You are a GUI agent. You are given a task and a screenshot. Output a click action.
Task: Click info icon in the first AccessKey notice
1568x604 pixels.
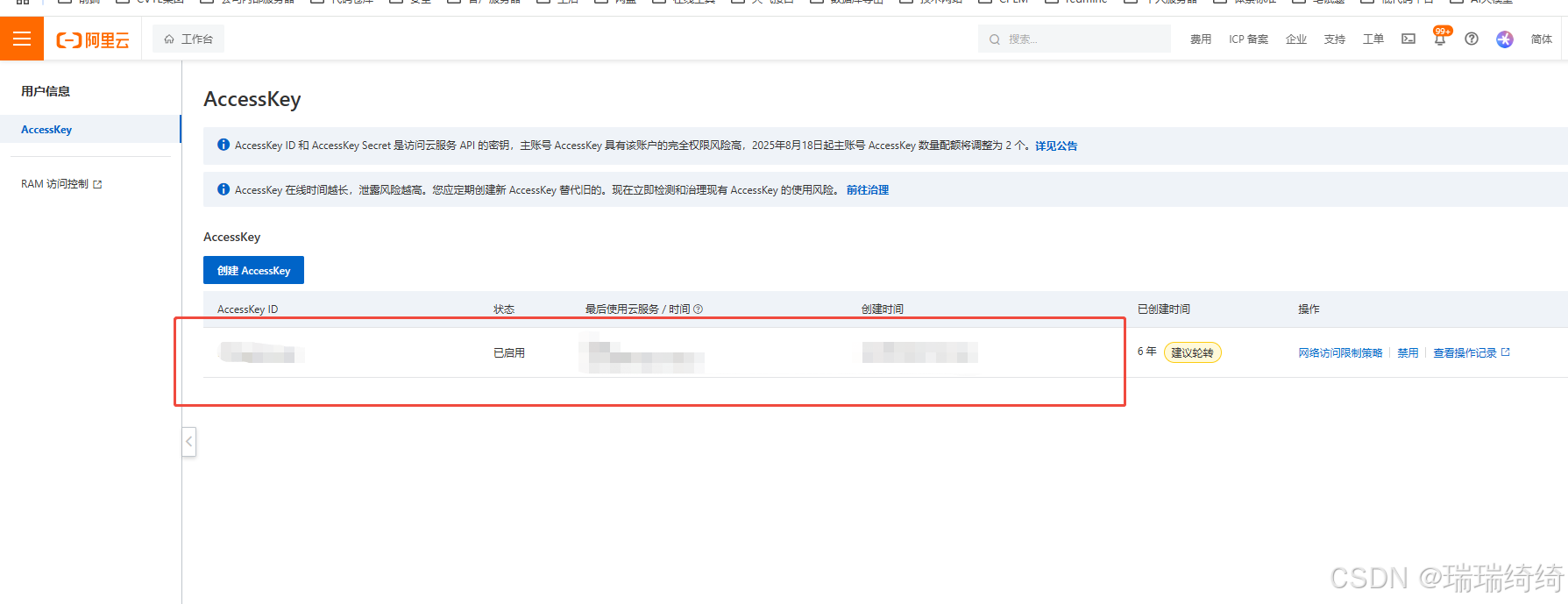coord(223,145)
